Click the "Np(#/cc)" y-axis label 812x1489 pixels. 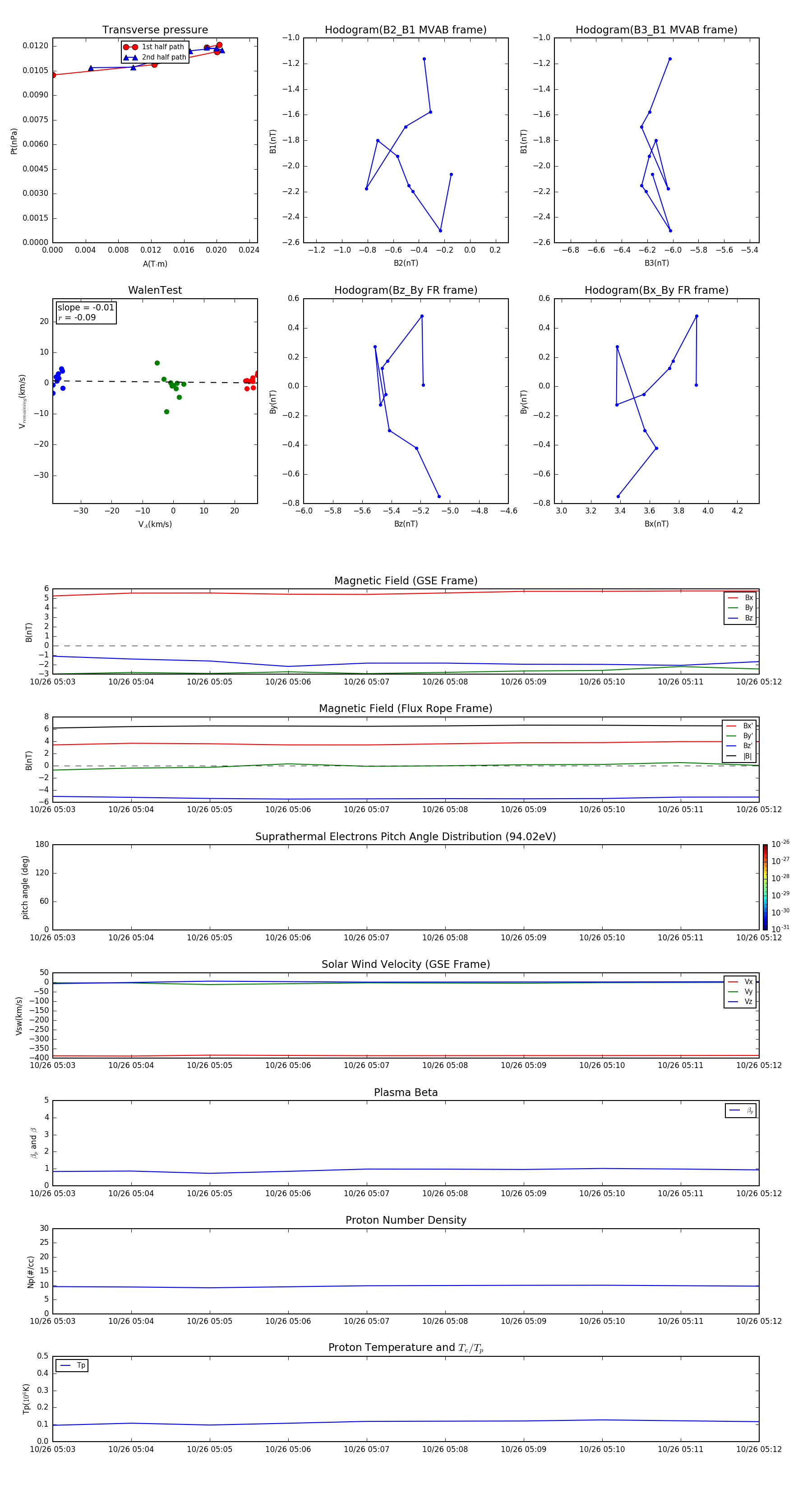coord(31,1272)
